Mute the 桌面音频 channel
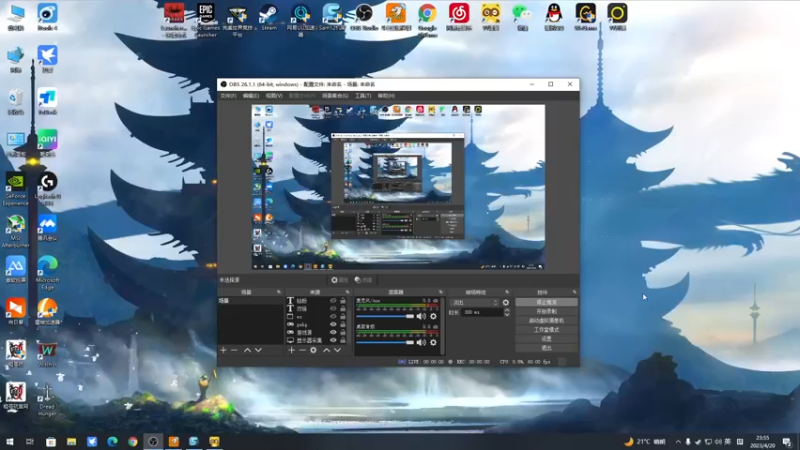 (x=421, y=342)
